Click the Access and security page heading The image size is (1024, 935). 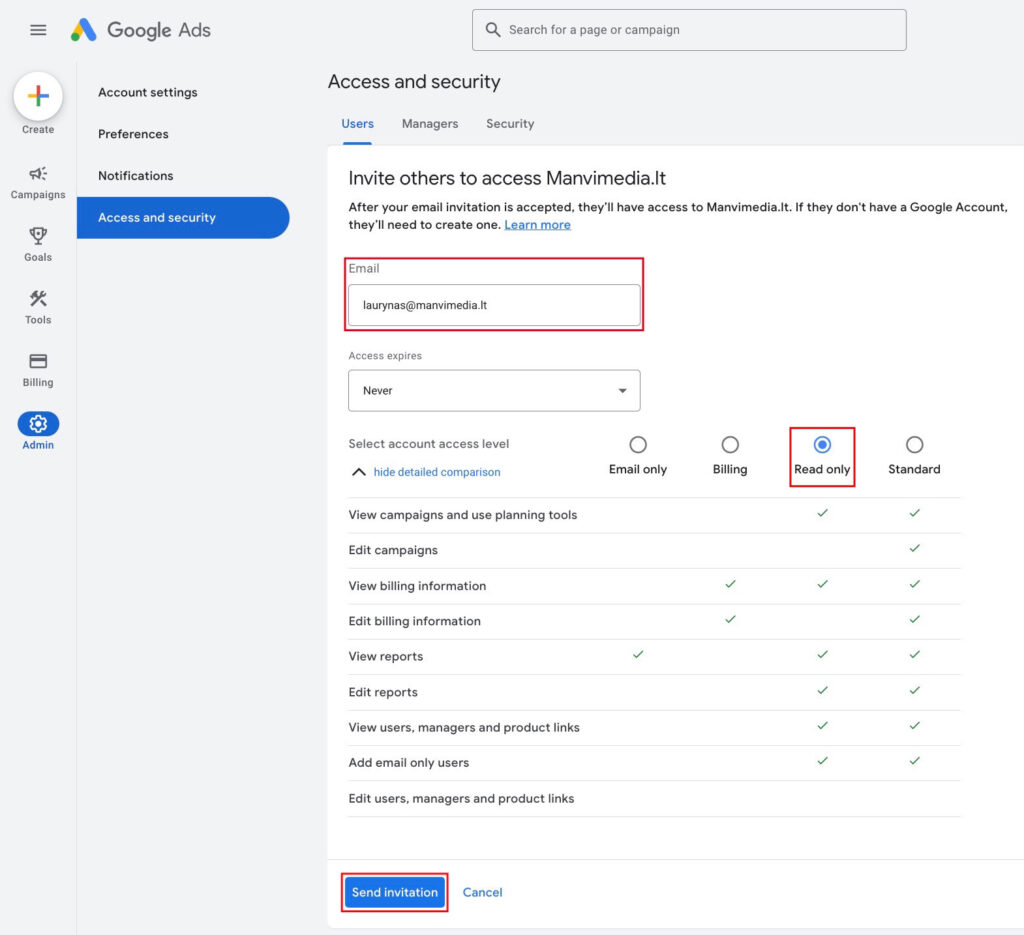pyautogui.click(x=414, y=82)
